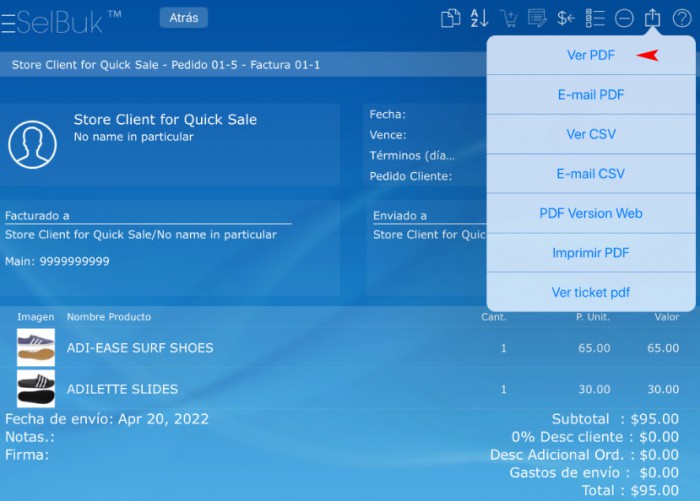Open the checklist icon in toolbar
The width and height of the screenshot is (700, 501).
coord(595,18)
